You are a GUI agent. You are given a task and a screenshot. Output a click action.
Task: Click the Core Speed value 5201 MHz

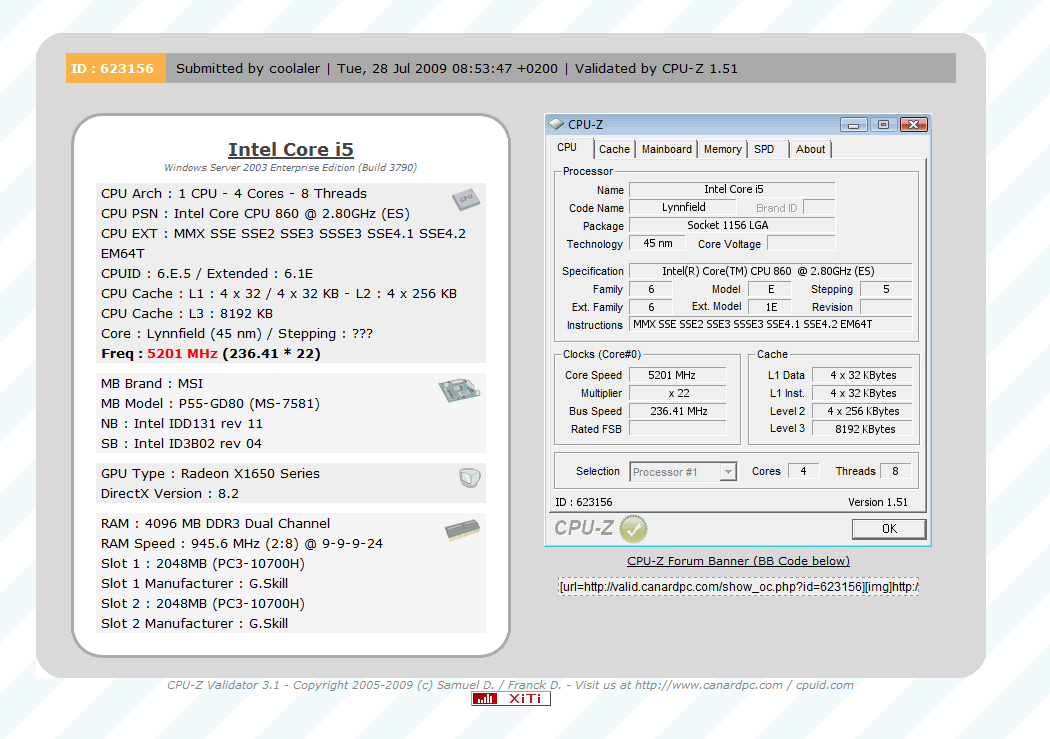click(678, 376)
